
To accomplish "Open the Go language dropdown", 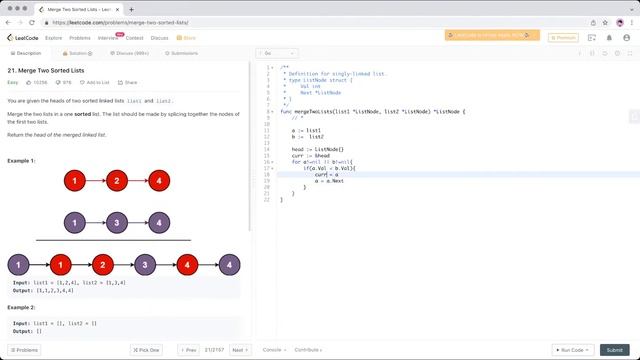I will [x=277, y=53].
